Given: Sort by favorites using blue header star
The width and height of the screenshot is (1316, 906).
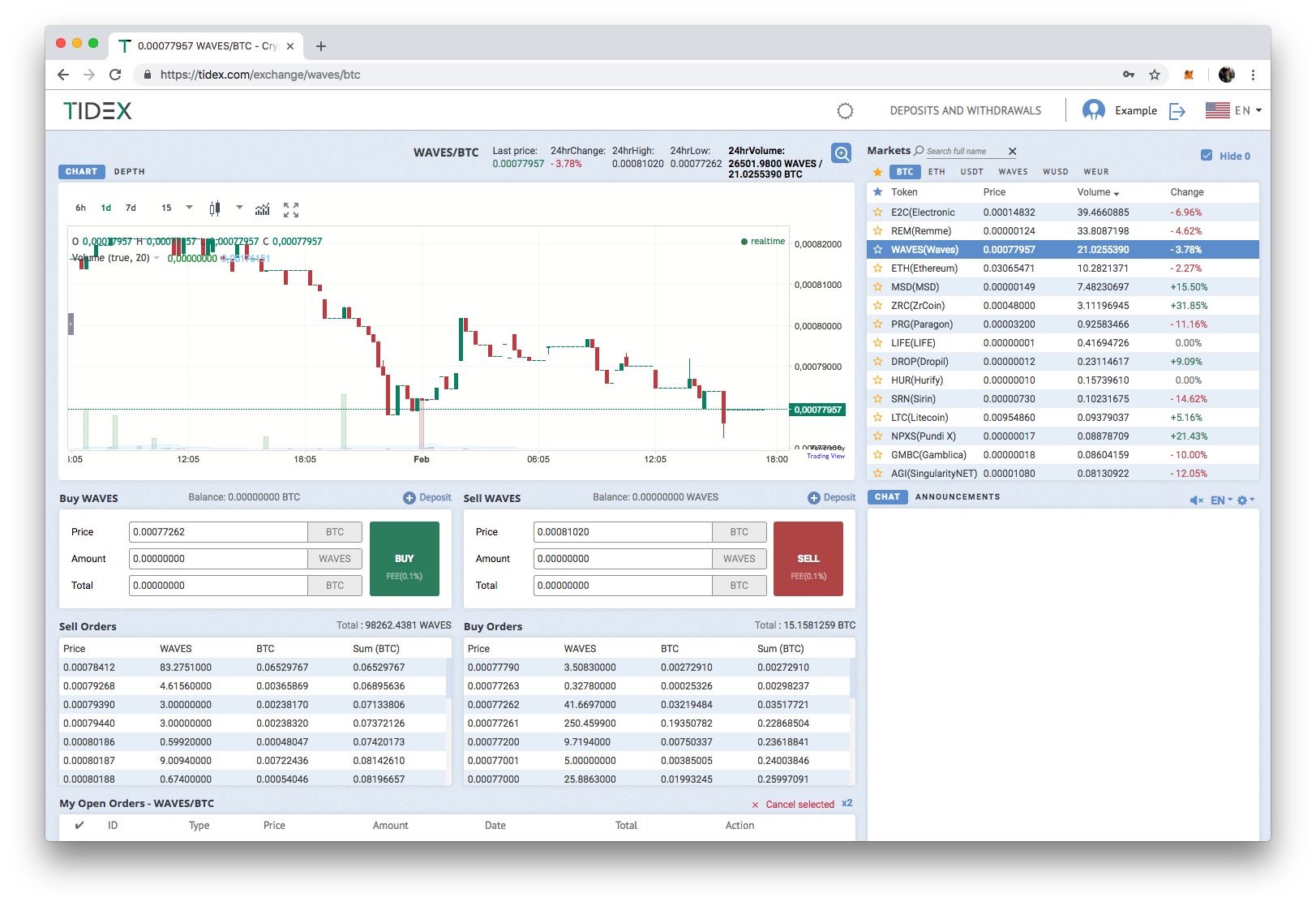Looking at the screenshot, I should [877, 192].
